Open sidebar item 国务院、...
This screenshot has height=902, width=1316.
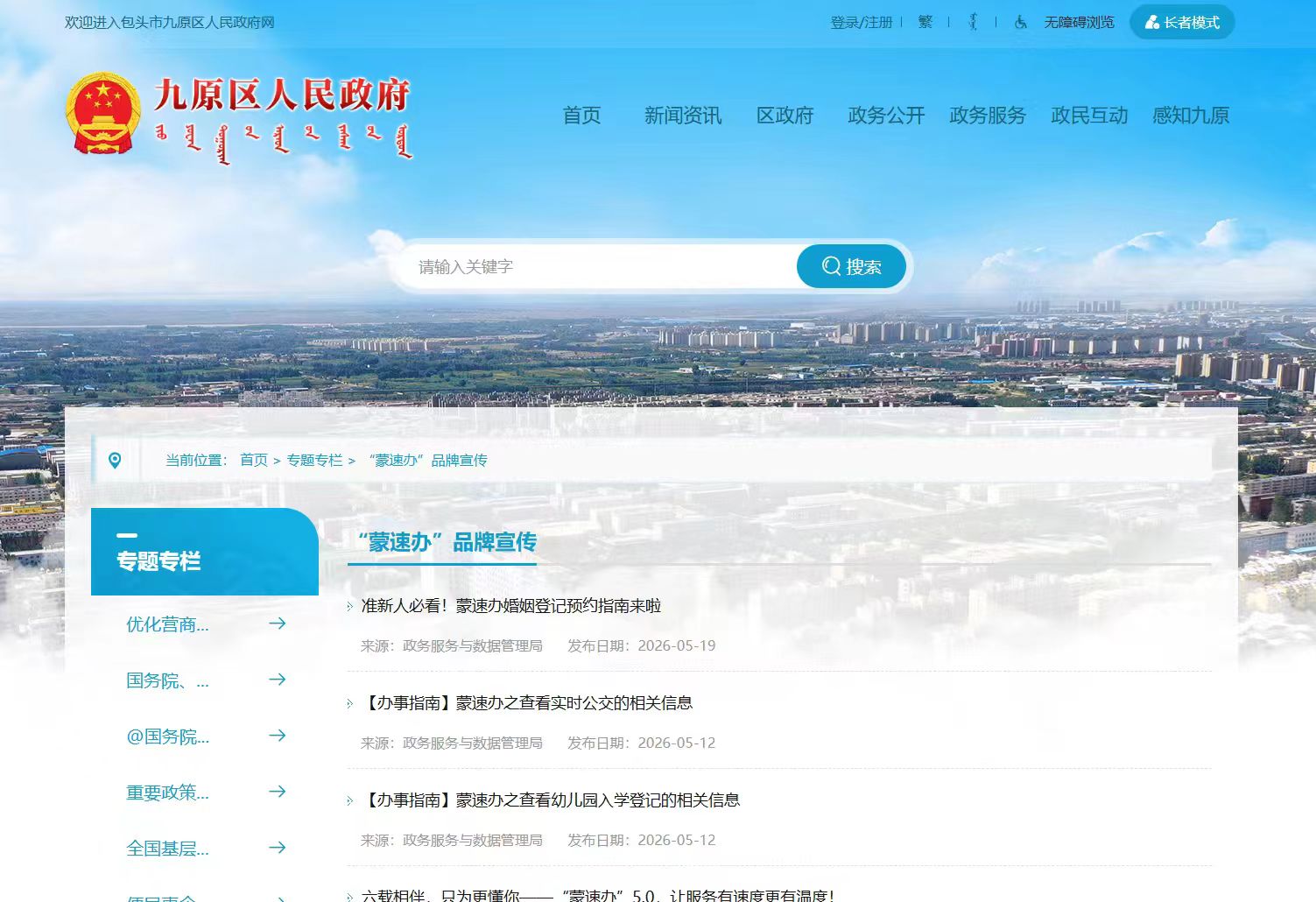tap(167, 680)
